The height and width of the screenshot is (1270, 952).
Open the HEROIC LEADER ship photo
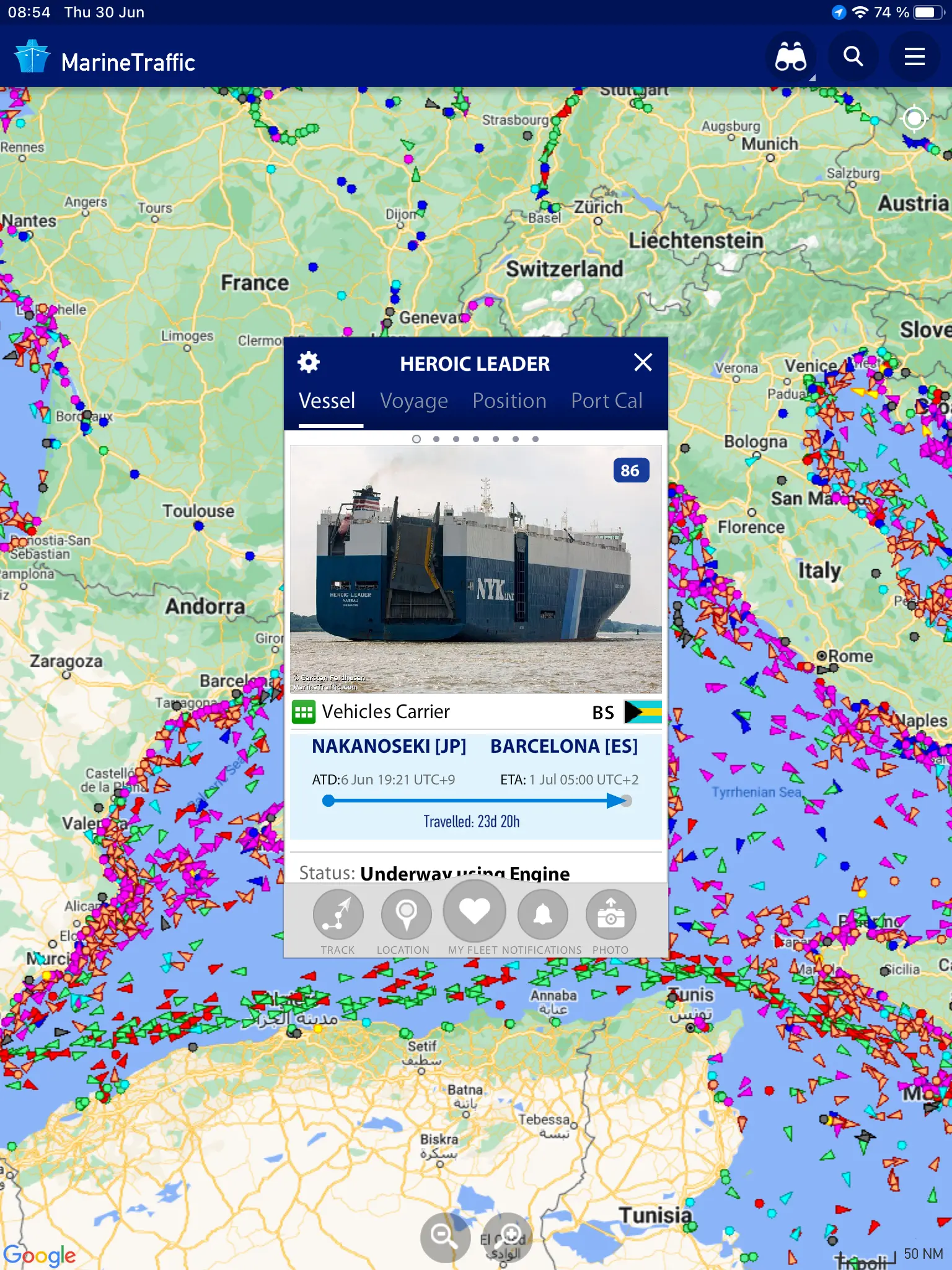click(x=476, y=569)
